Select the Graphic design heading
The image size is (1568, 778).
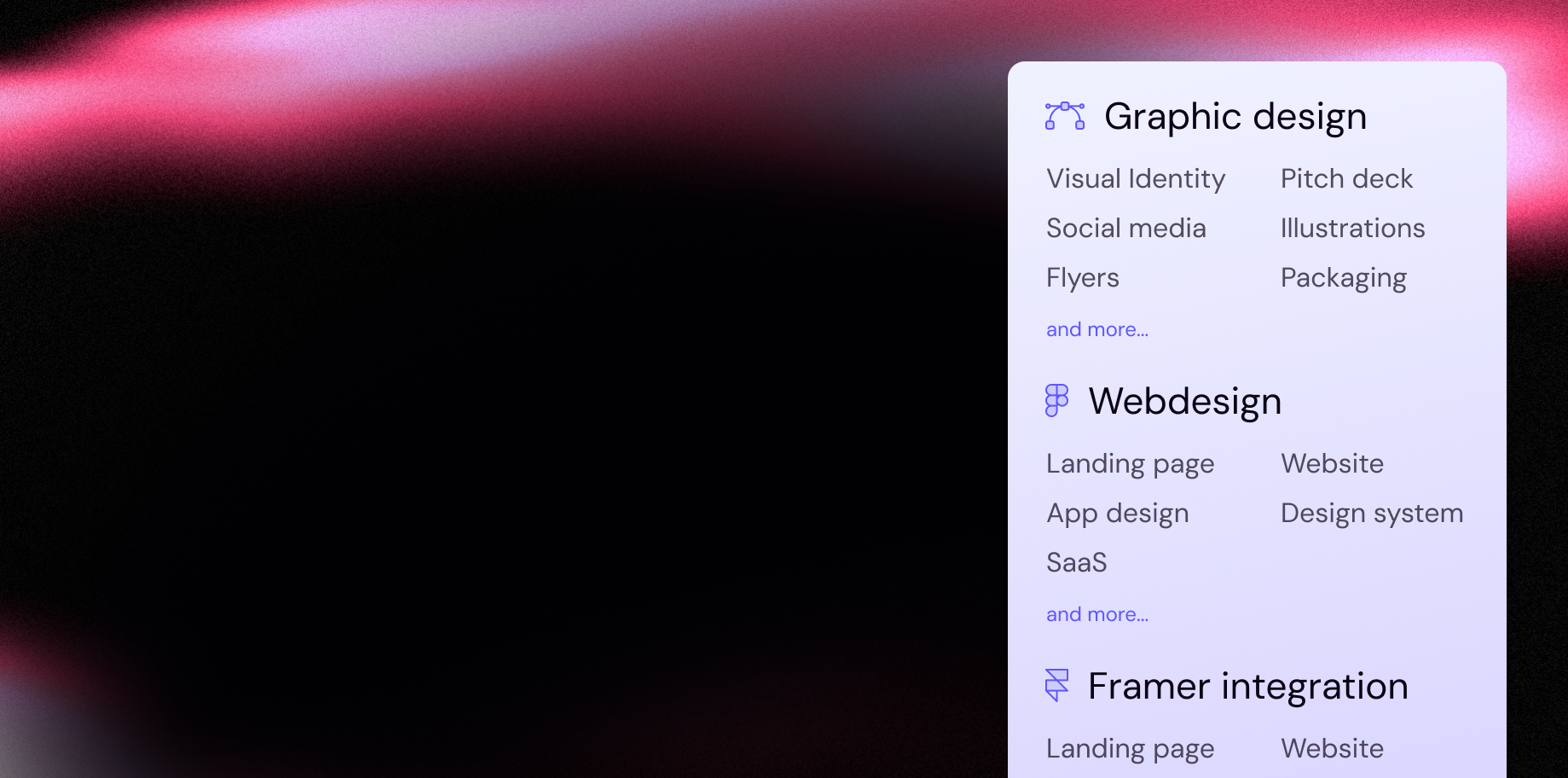pyautogui.click(x=1235, y=116)
